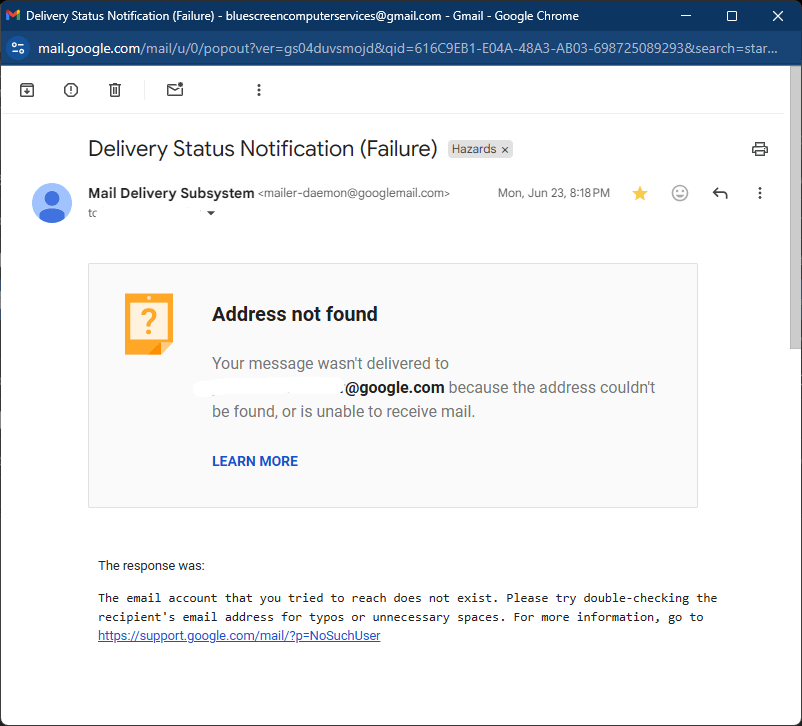Image resolution: width=802 pixels, height=726 pixels.
Task: View site information in address bar
Action: click(18, 48)
